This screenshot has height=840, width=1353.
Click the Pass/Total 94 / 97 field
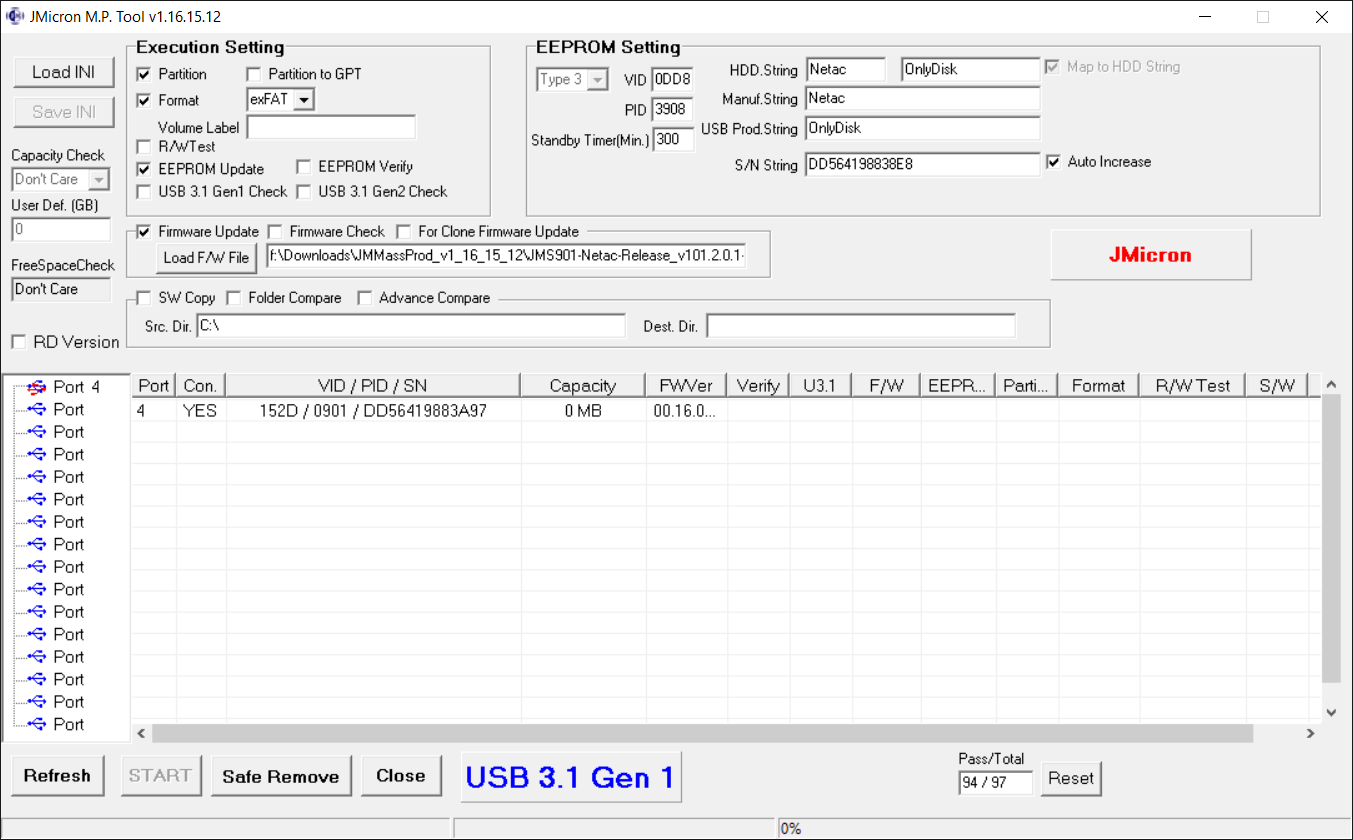tap(995, 782)
